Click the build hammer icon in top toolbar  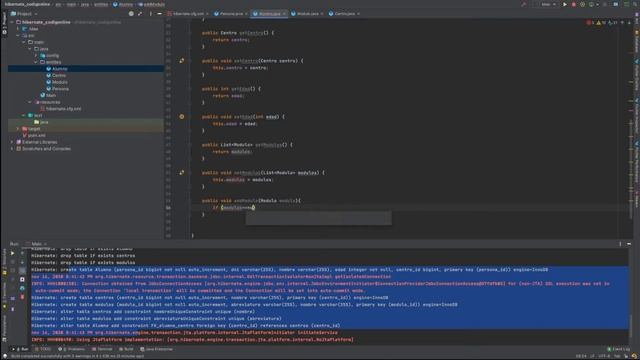click(x=524, y=4)
